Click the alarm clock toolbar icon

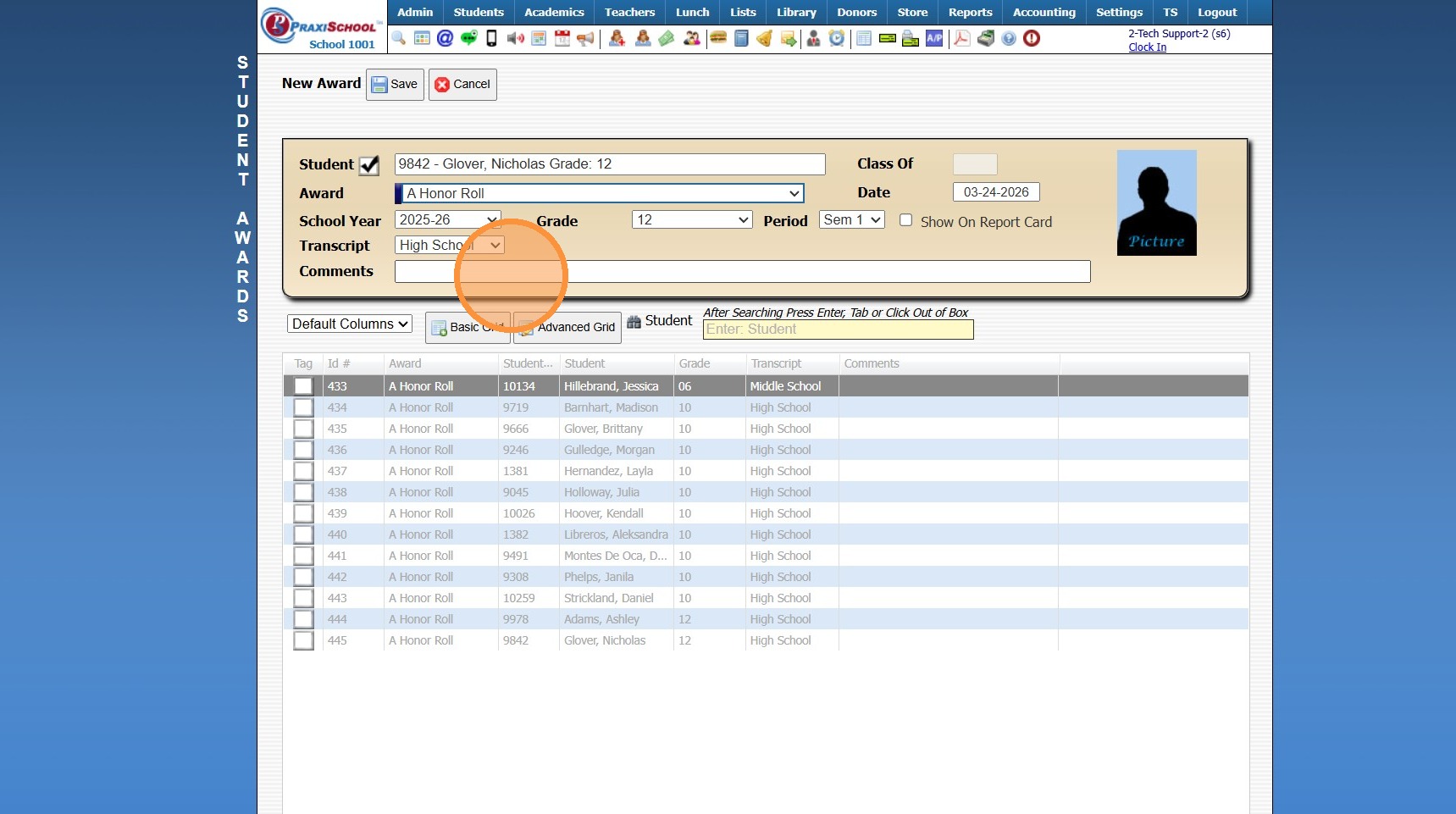837,38
